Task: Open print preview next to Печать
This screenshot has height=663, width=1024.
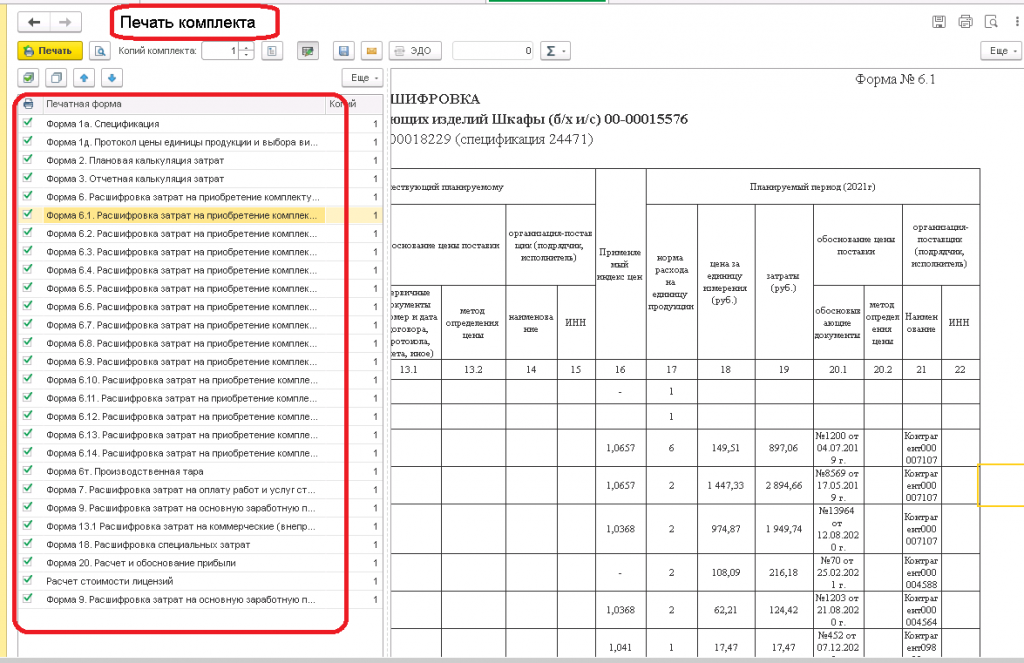Action: tap(100, 50)
